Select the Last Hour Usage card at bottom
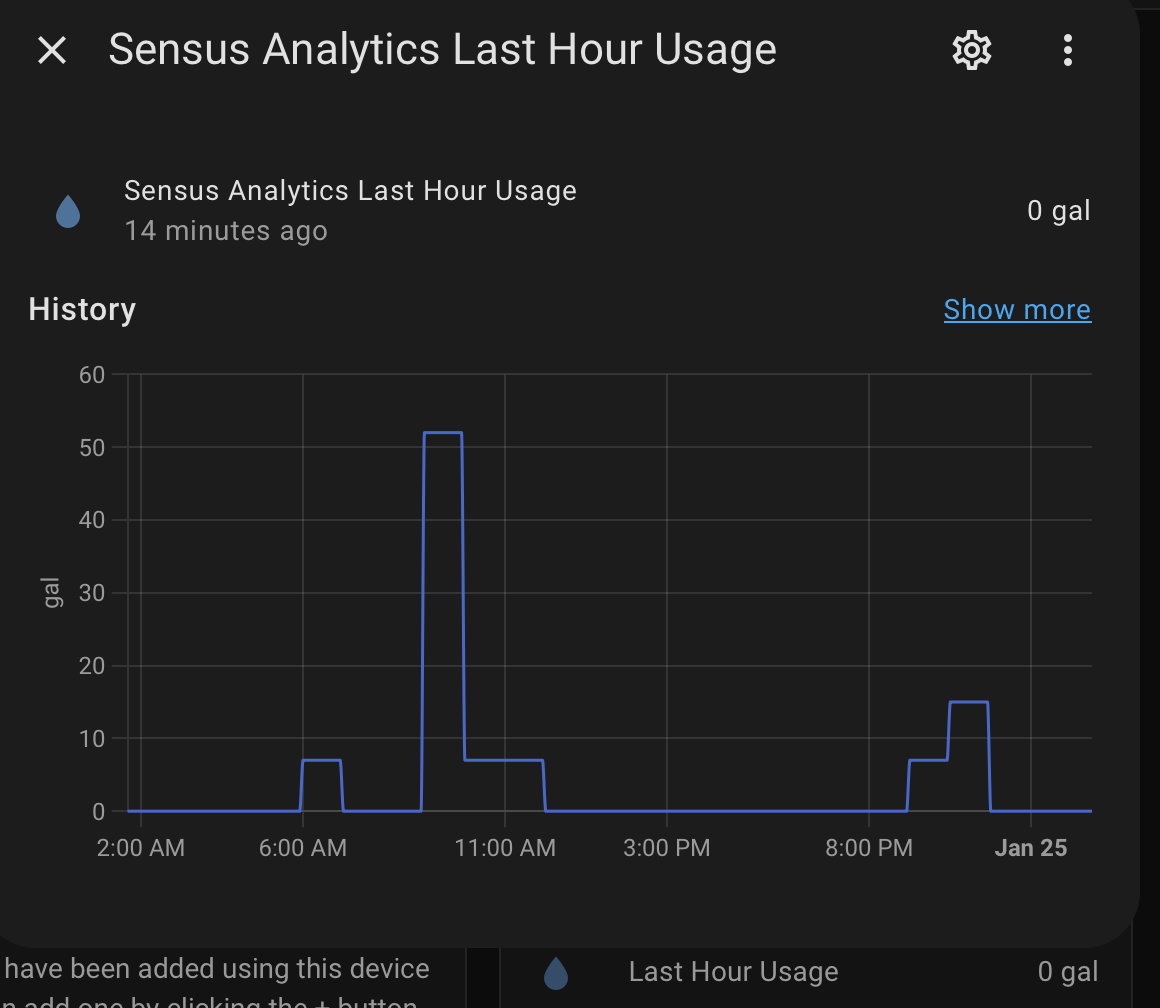1160x1008 pixels. 733,971
